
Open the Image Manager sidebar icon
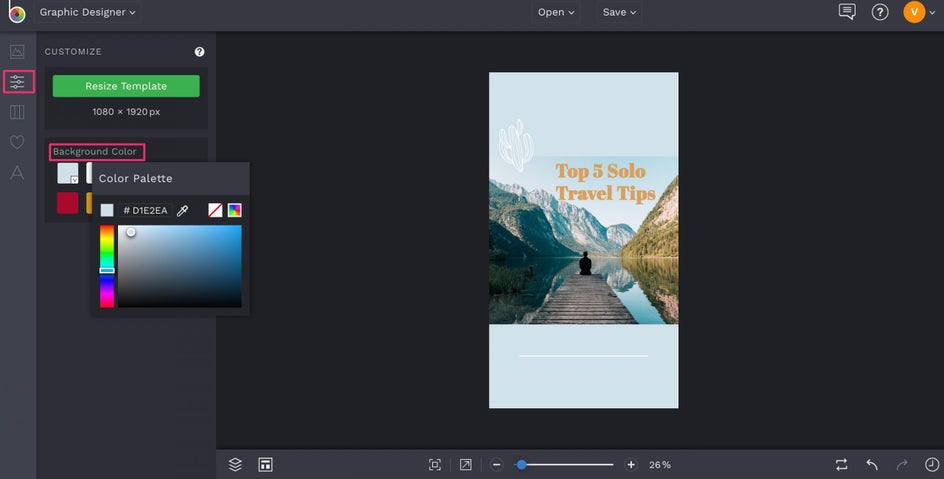coord(17,51)
